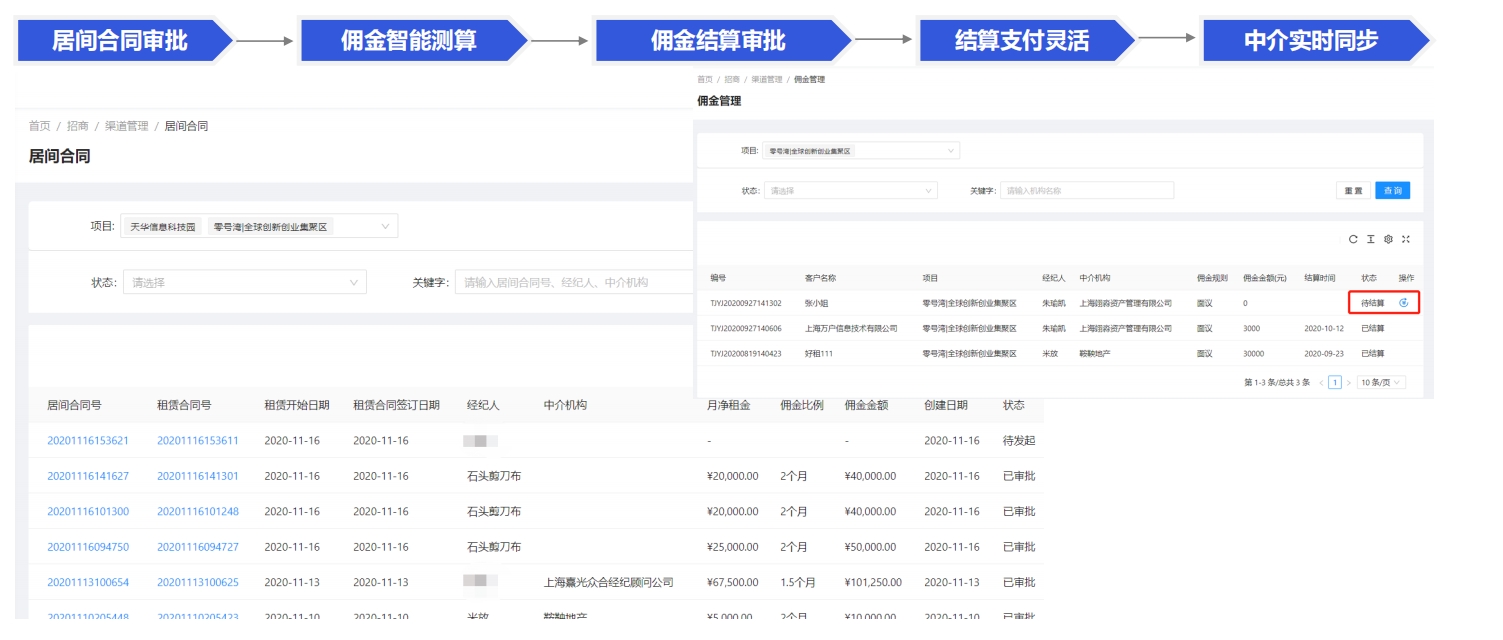1503x640 pixels.
Task: Toggle fullscreen icon in commission table toolbar
Action: point(1405,239)
